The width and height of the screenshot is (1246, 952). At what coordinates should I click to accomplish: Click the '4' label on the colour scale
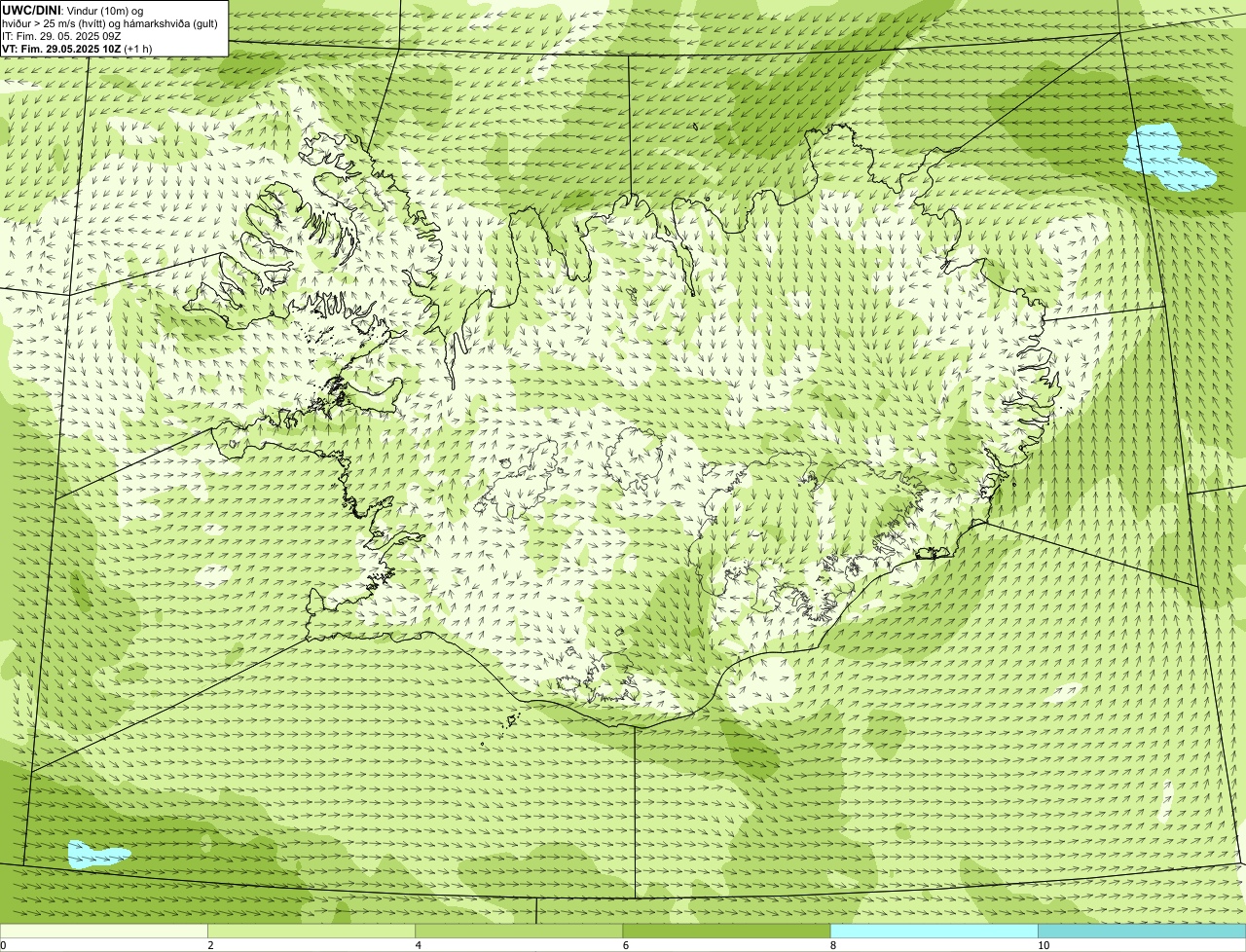coord(418,945)
